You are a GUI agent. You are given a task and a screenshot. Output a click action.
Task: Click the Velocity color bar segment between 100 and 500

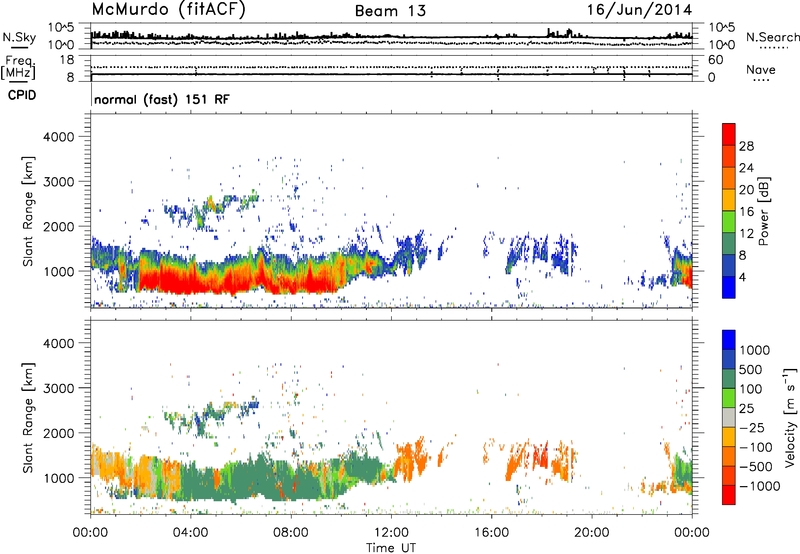click(x=729, y=379)
